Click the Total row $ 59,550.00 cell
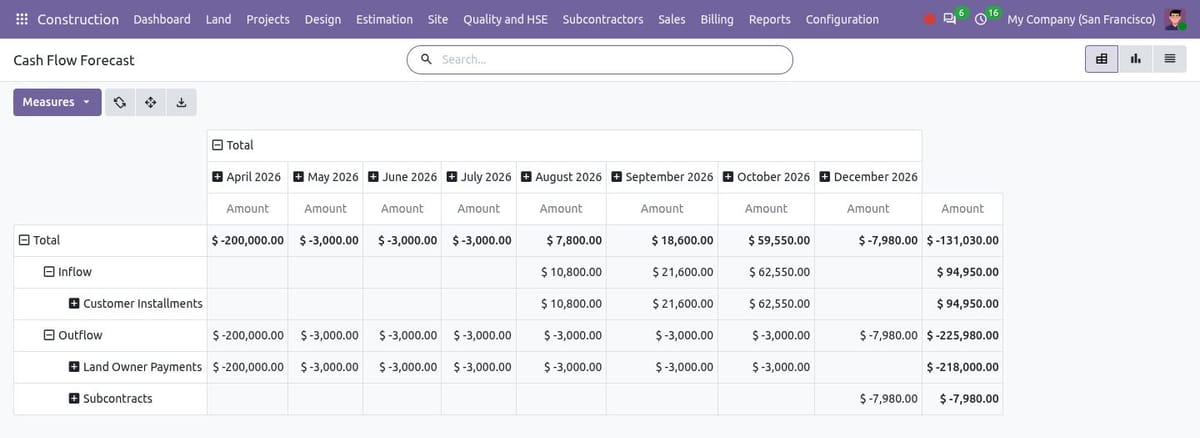Viewport: 1200px width, 438px height. point(766,240)
